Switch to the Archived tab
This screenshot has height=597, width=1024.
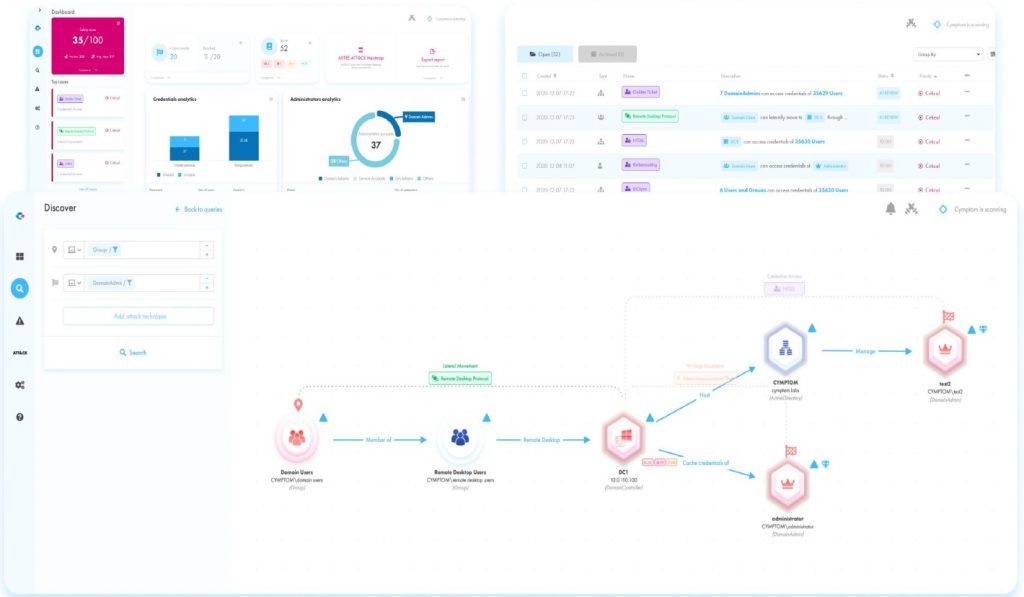coord(607,54)
